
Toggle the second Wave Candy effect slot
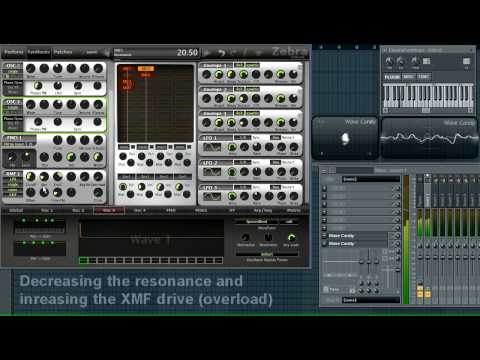pos(324,244)
